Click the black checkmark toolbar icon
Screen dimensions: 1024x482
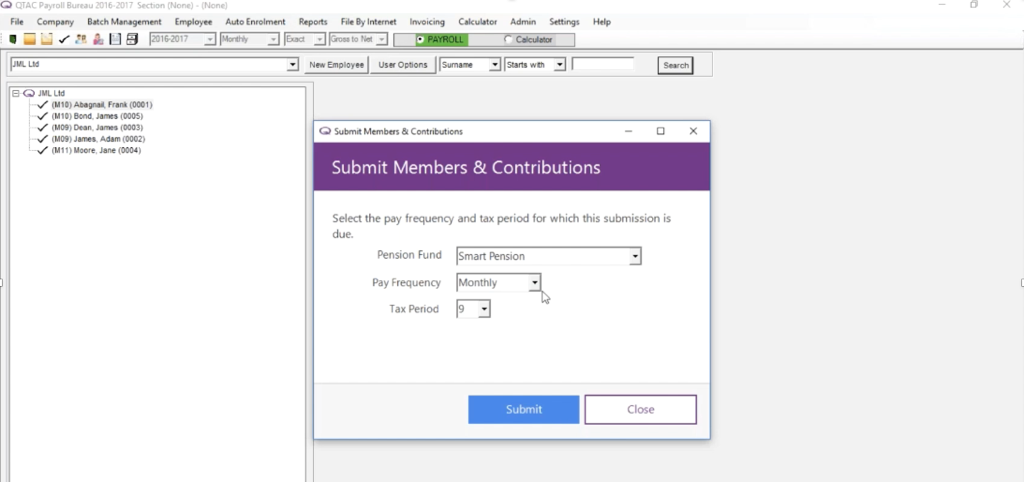[x=63, y=39]
